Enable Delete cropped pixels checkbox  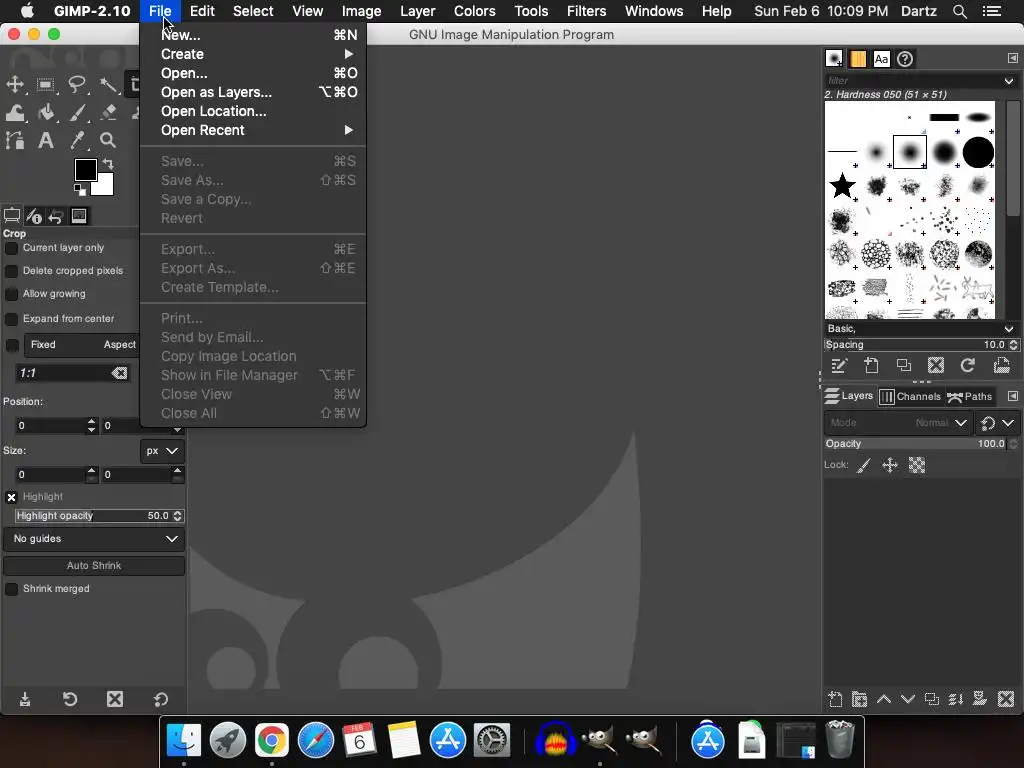11,271
